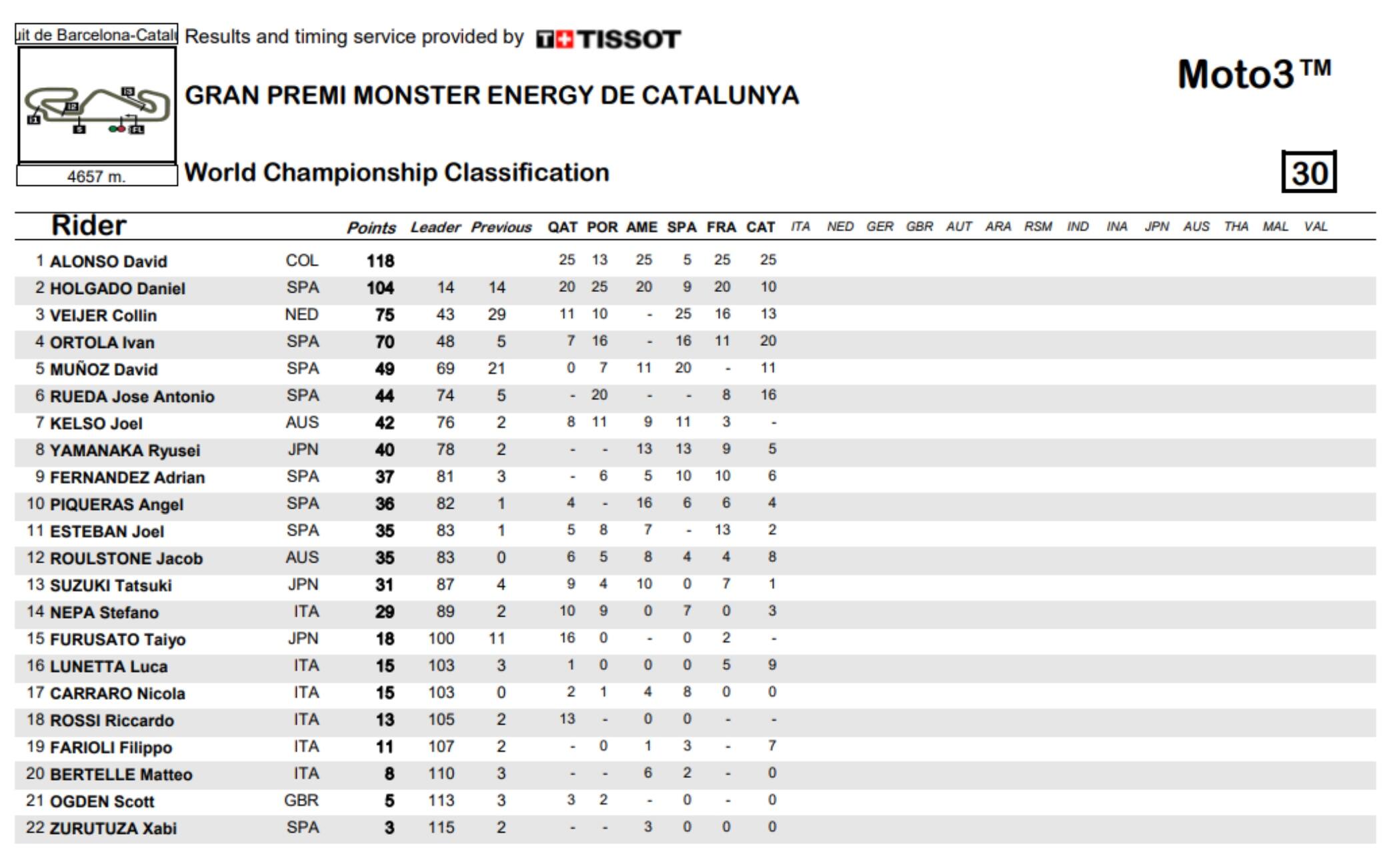
Task: Select rider ALONSO David's name
Action: point(108,261)
